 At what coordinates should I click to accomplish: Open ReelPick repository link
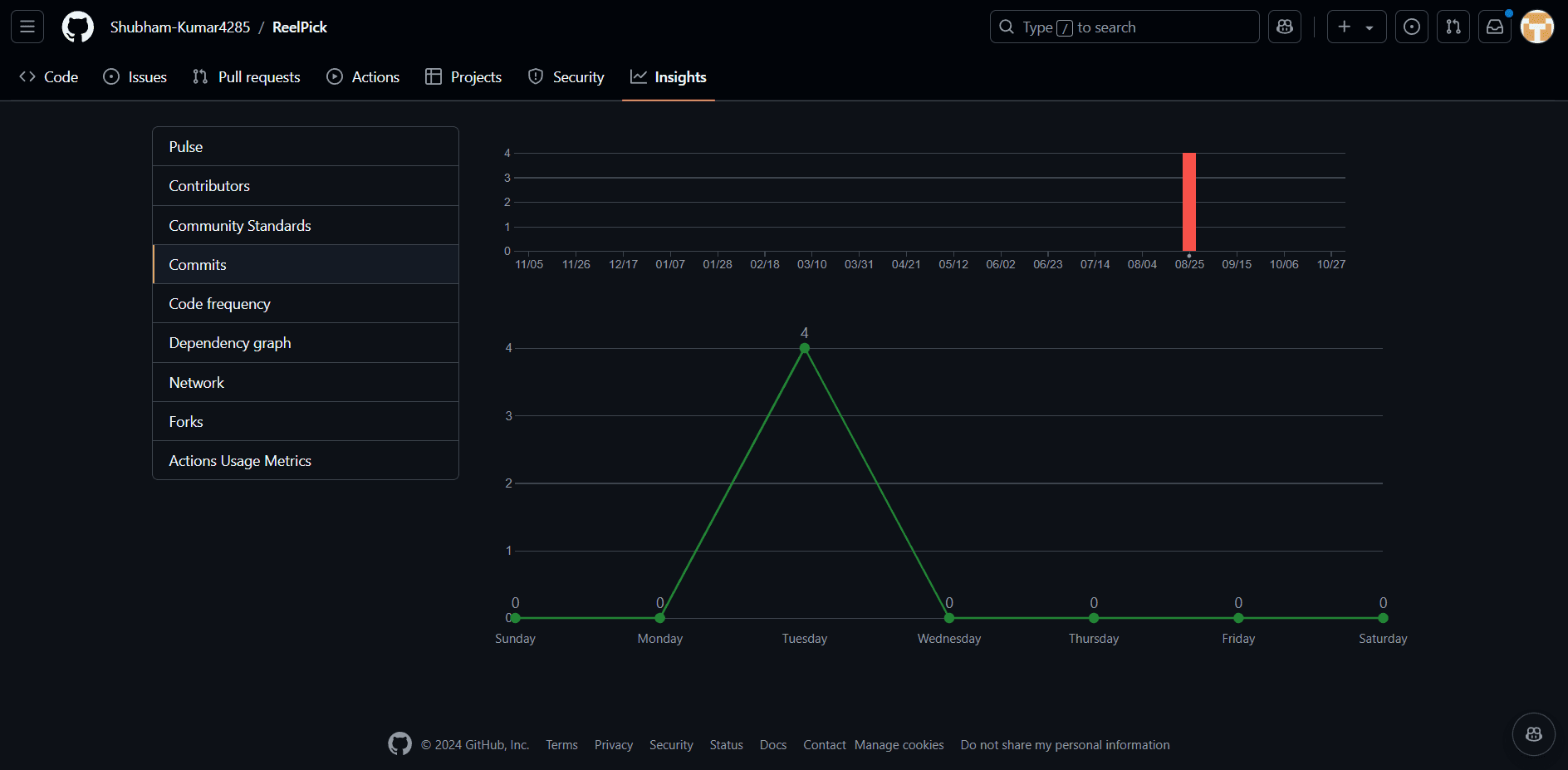point(300,27)
